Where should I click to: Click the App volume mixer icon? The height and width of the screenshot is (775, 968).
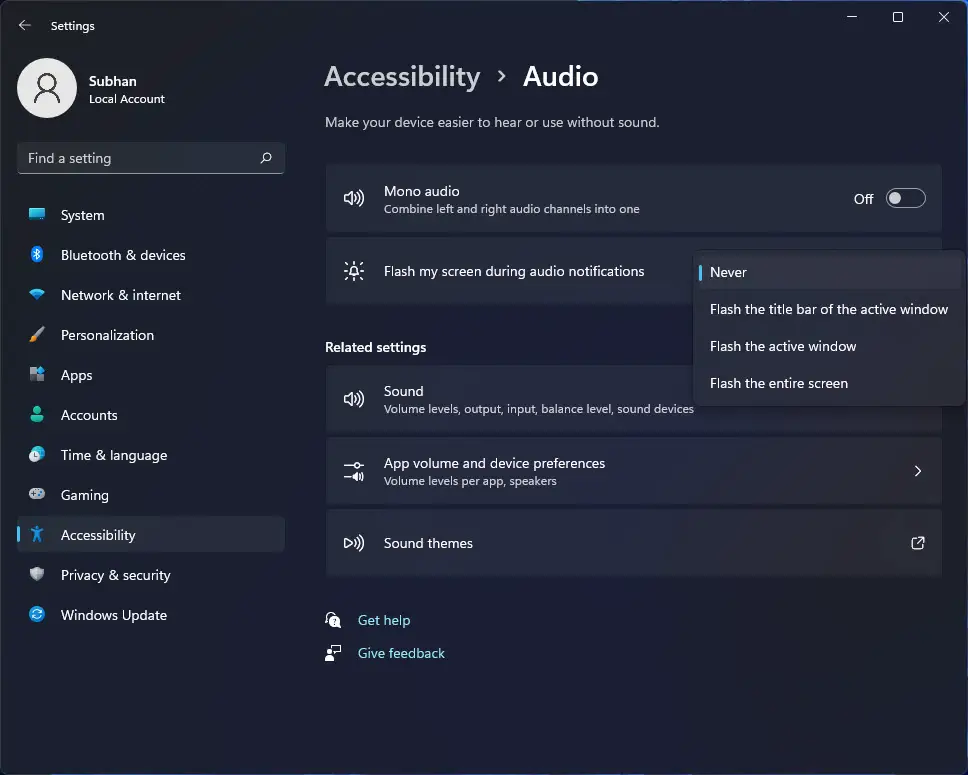pos(354,471)
